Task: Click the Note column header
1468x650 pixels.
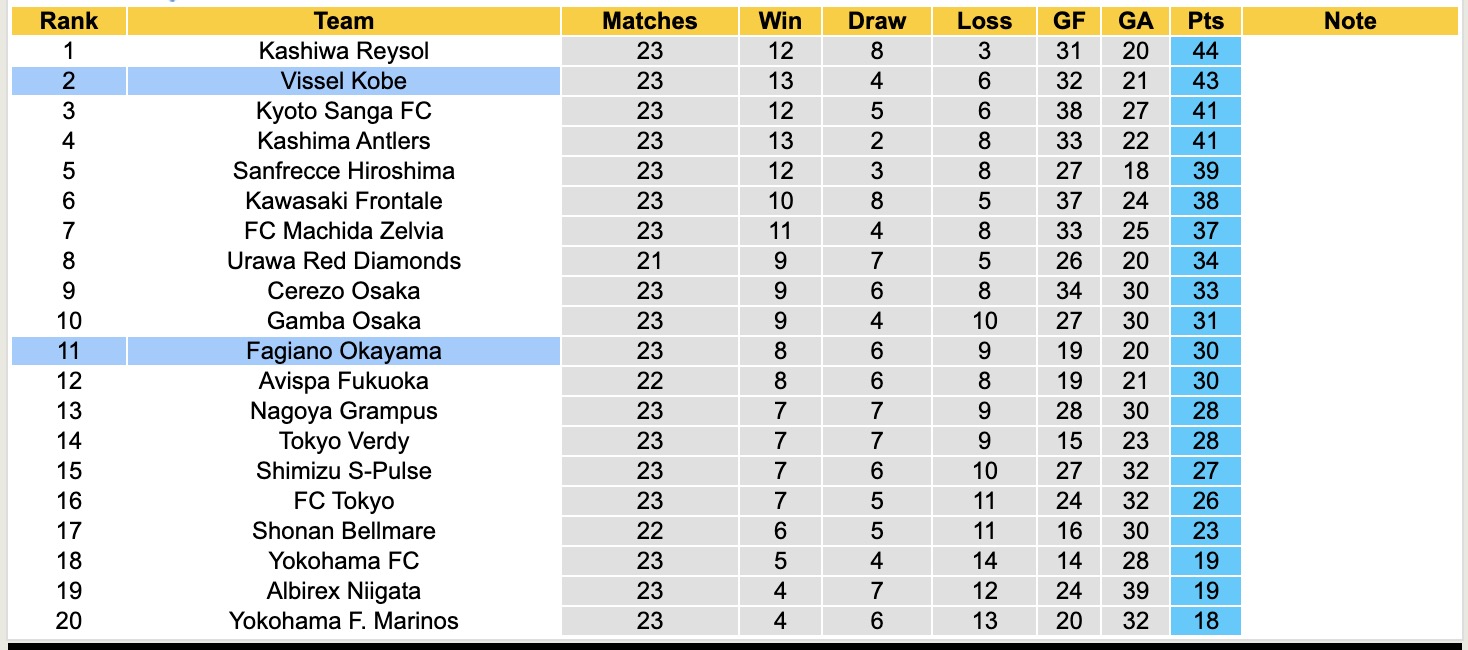Action: tap(1350, 21)
